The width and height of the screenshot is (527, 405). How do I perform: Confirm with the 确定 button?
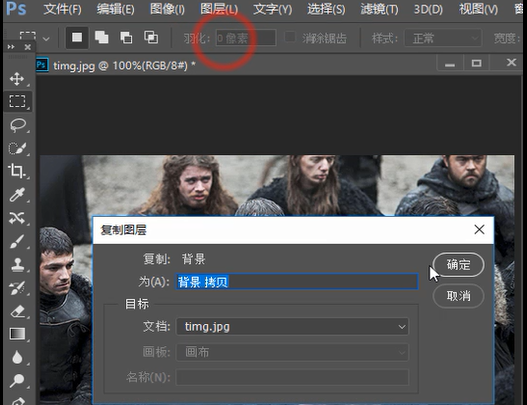pos(458,265)
